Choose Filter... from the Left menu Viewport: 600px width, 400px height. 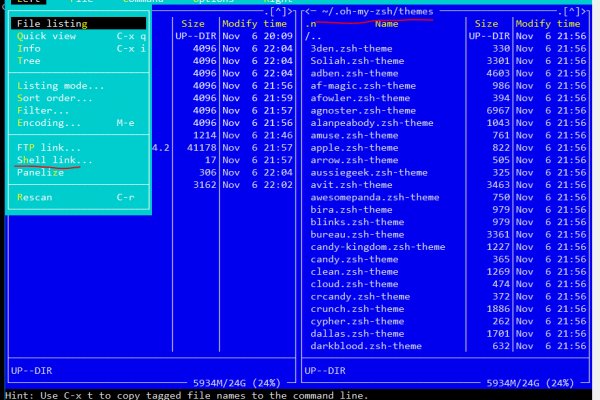44,110
